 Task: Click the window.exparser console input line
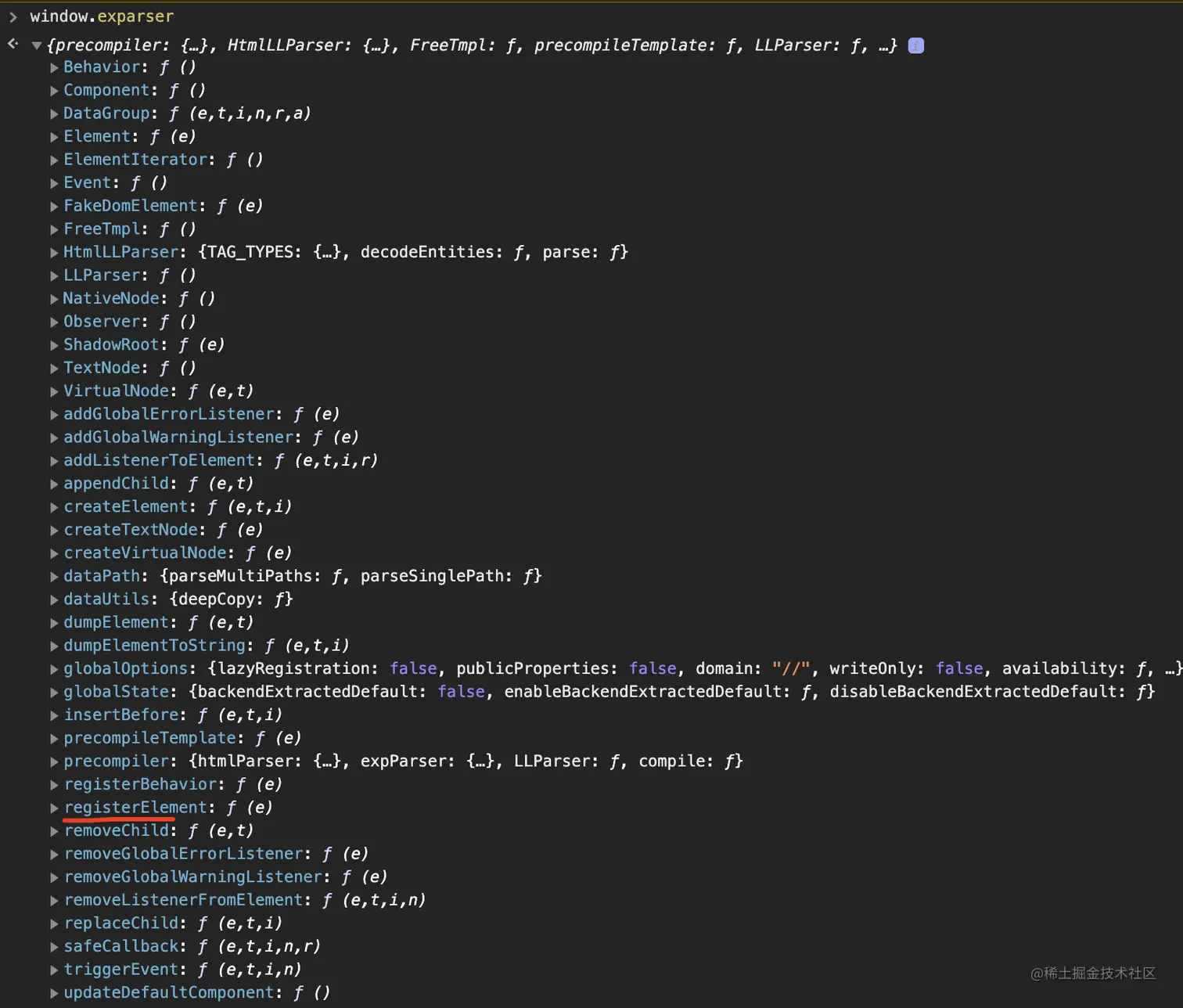pyautogui.click(x=102, y=16)
